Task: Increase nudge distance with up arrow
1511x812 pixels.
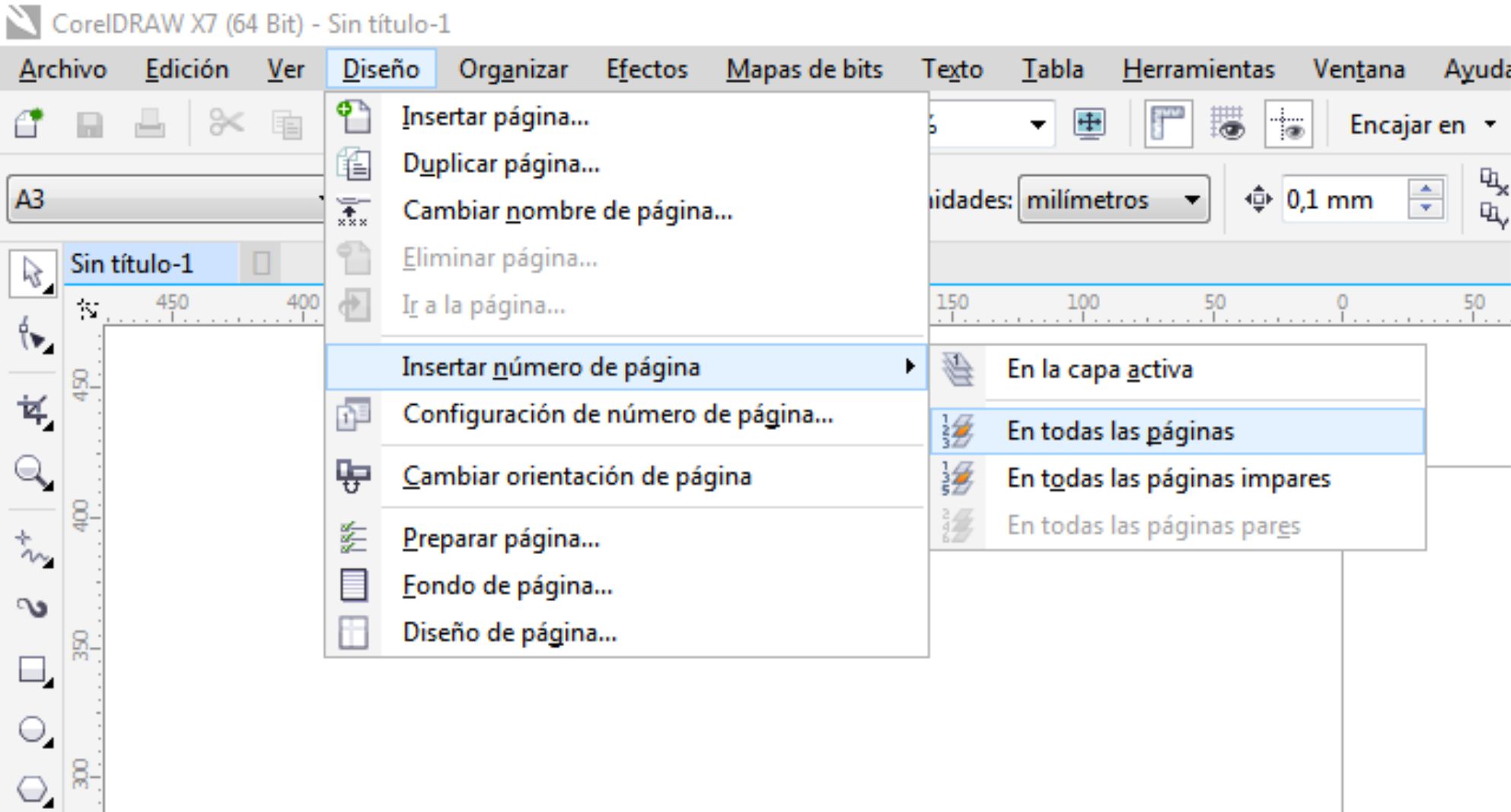Action: click(x=1426, y=189)
